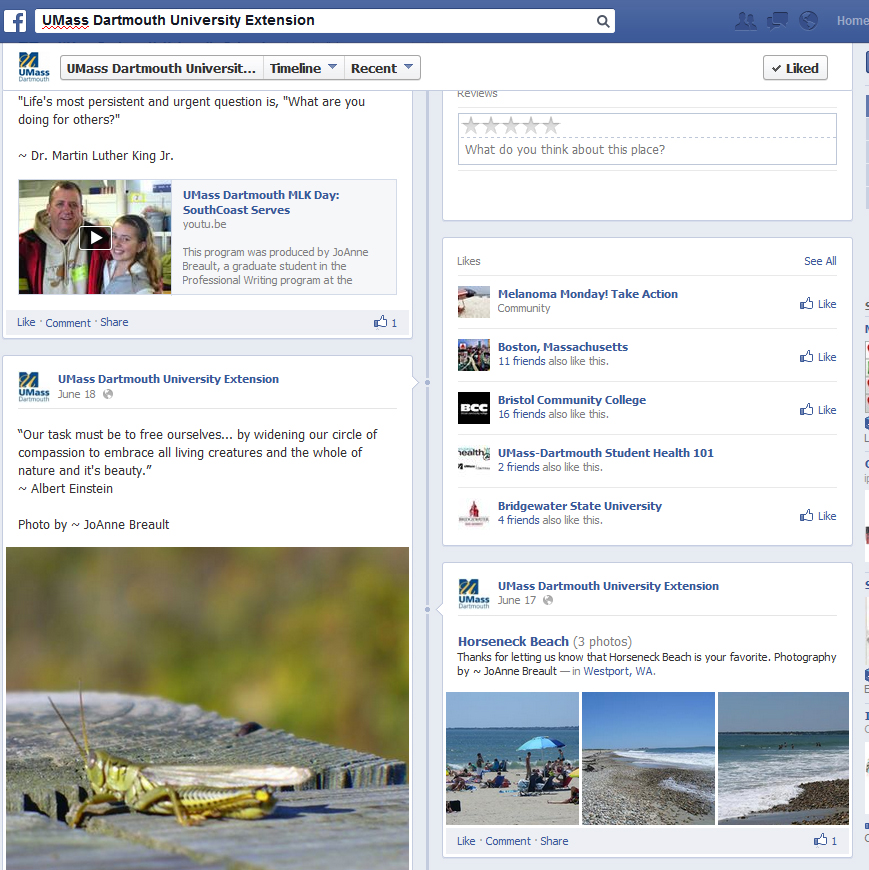Toggle the Liked button for this page
The height and width of the screenshot is (870, 869).
pos(795,68)
